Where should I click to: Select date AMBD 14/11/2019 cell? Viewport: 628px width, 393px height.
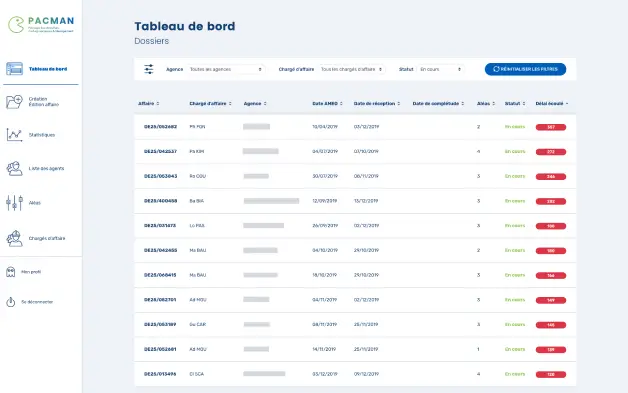[324, 349]
